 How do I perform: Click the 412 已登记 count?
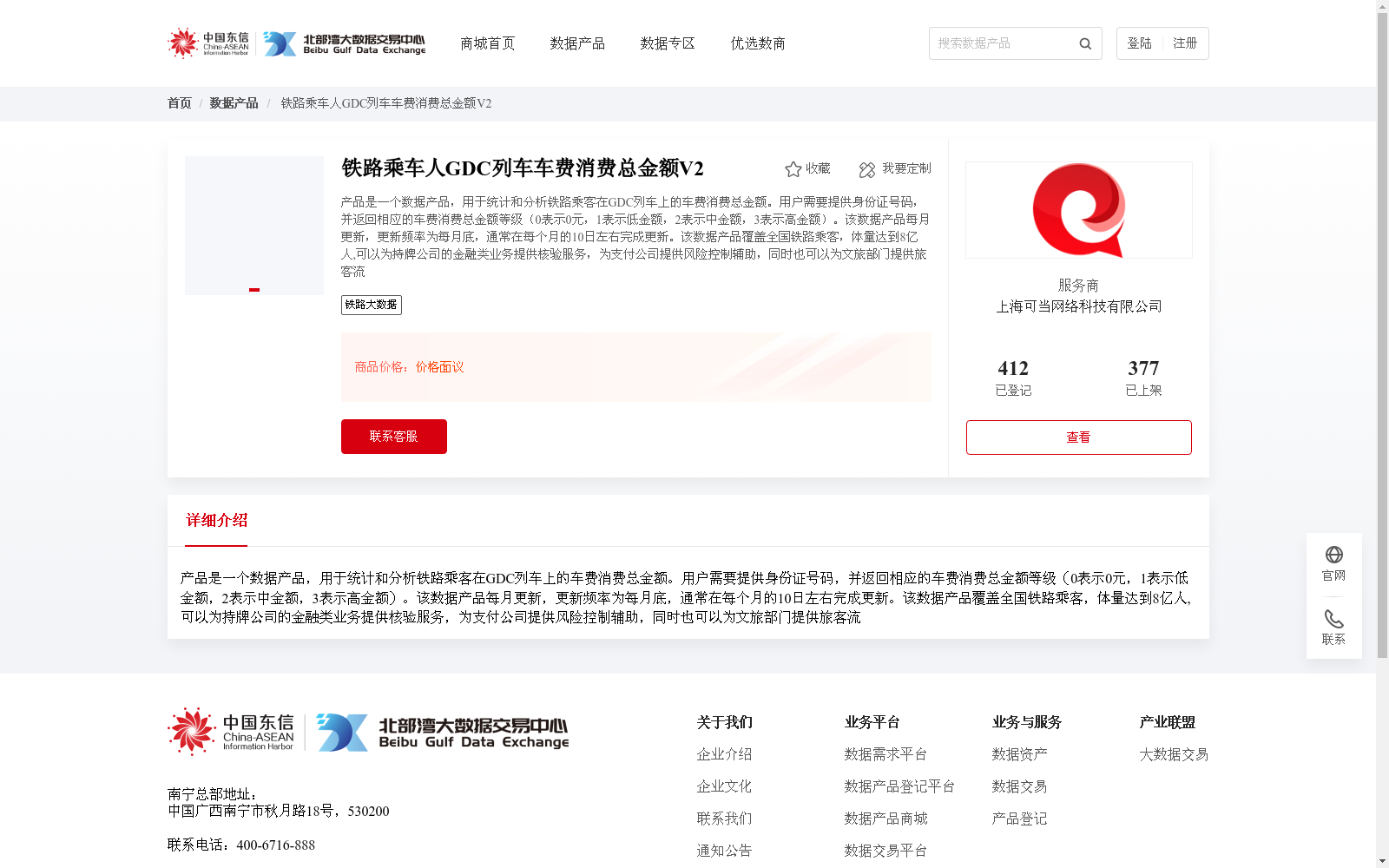[x=1013, y=378]
